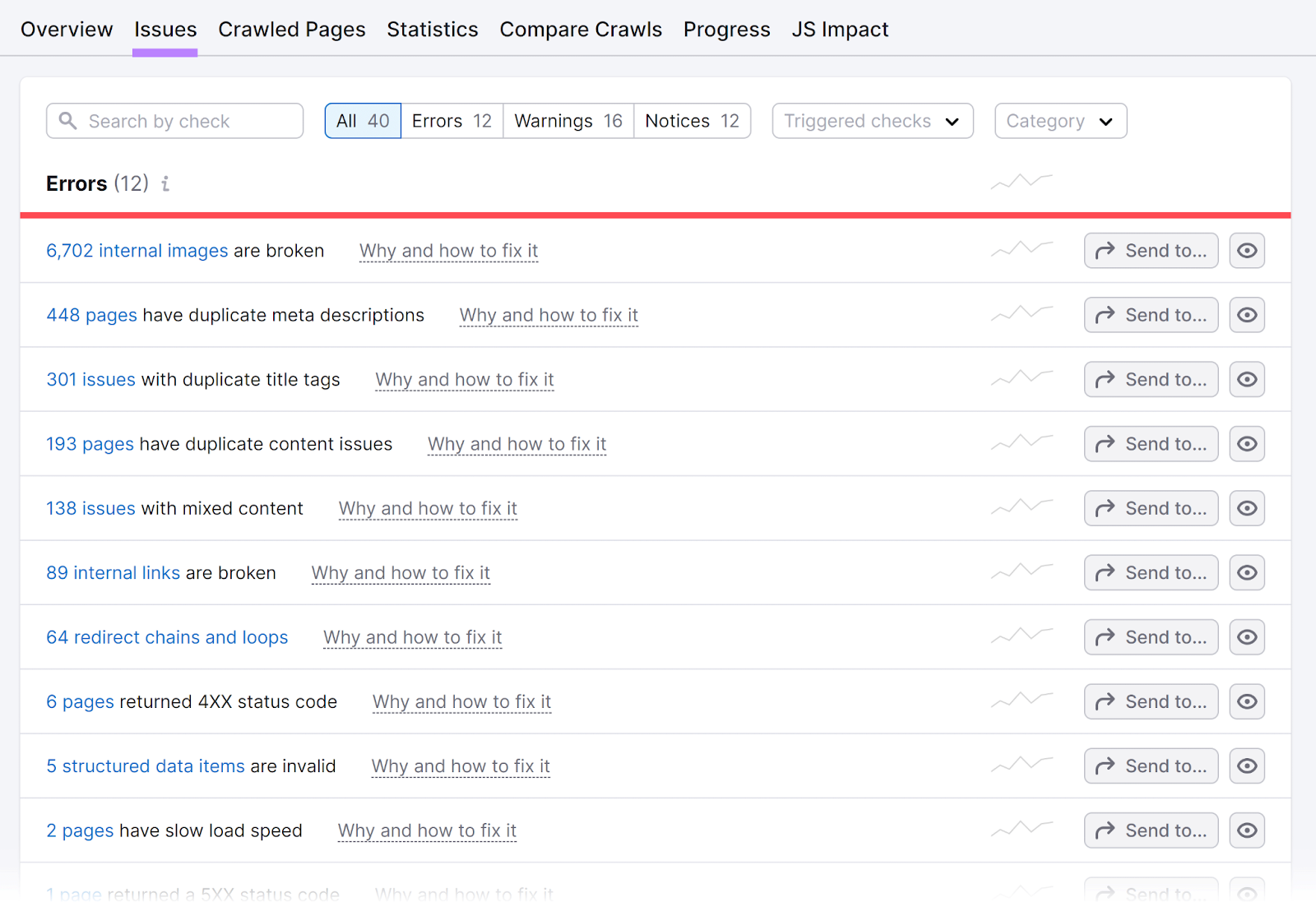The image size is (1316, 902).
Task: Click the sparkline on the invalid structured data row
Action: point(1021,765)
